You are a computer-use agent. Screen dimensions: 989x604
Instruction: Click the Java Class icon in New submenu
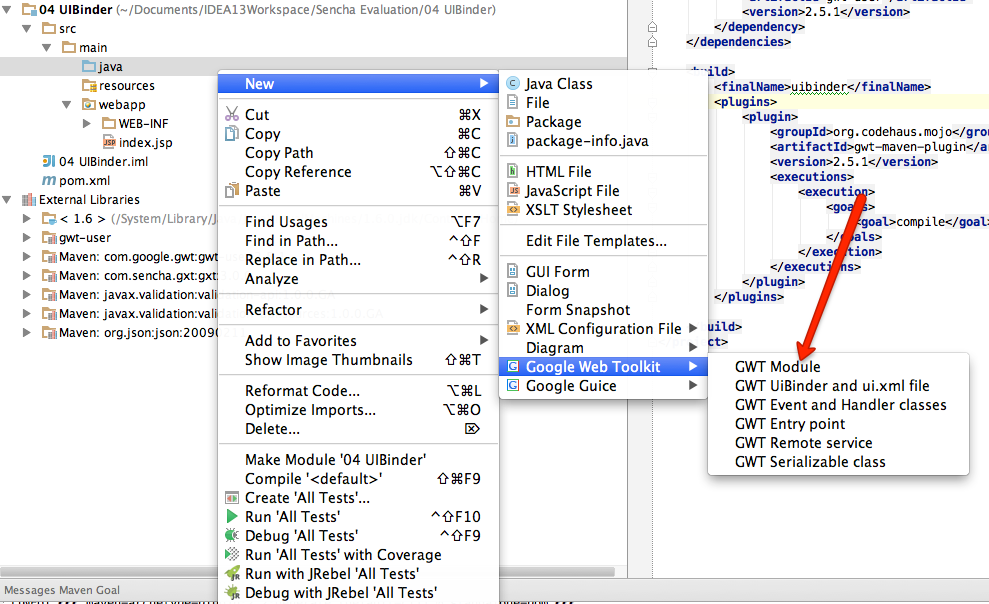[513, 84]
